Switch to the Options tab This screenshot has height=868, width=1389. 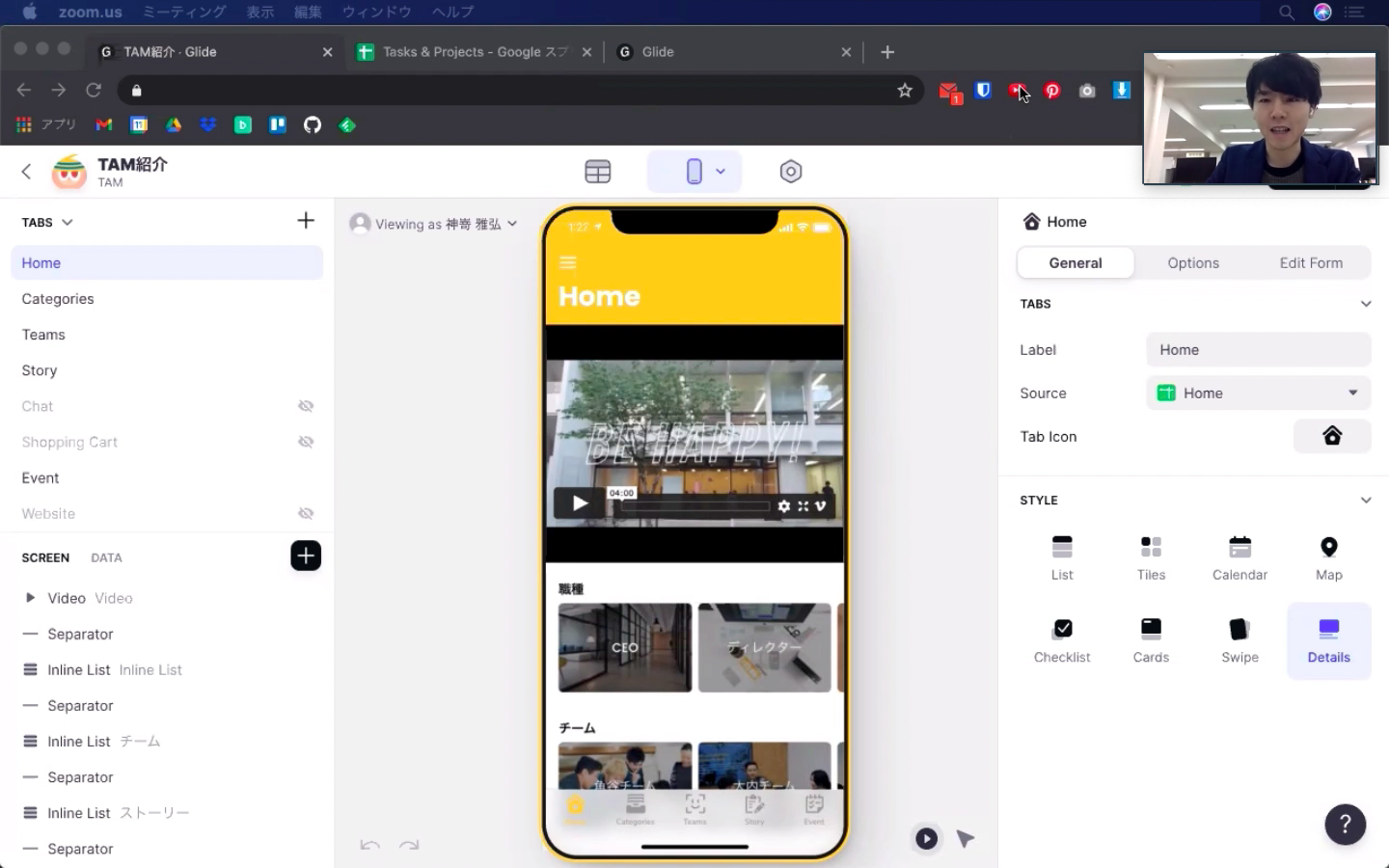point(1193,262)
